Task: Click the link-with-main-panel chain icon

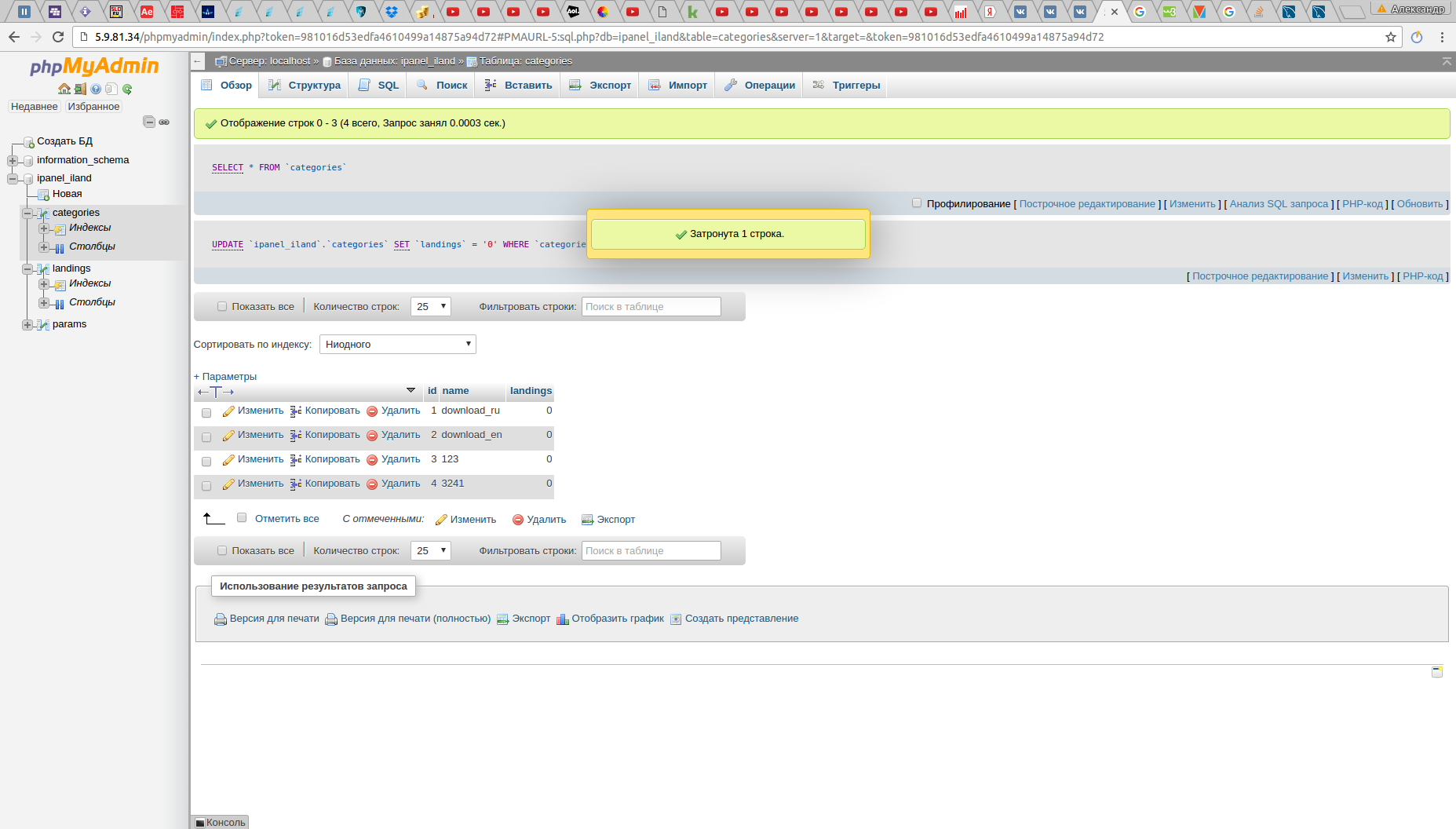Action: coord(164,122)
